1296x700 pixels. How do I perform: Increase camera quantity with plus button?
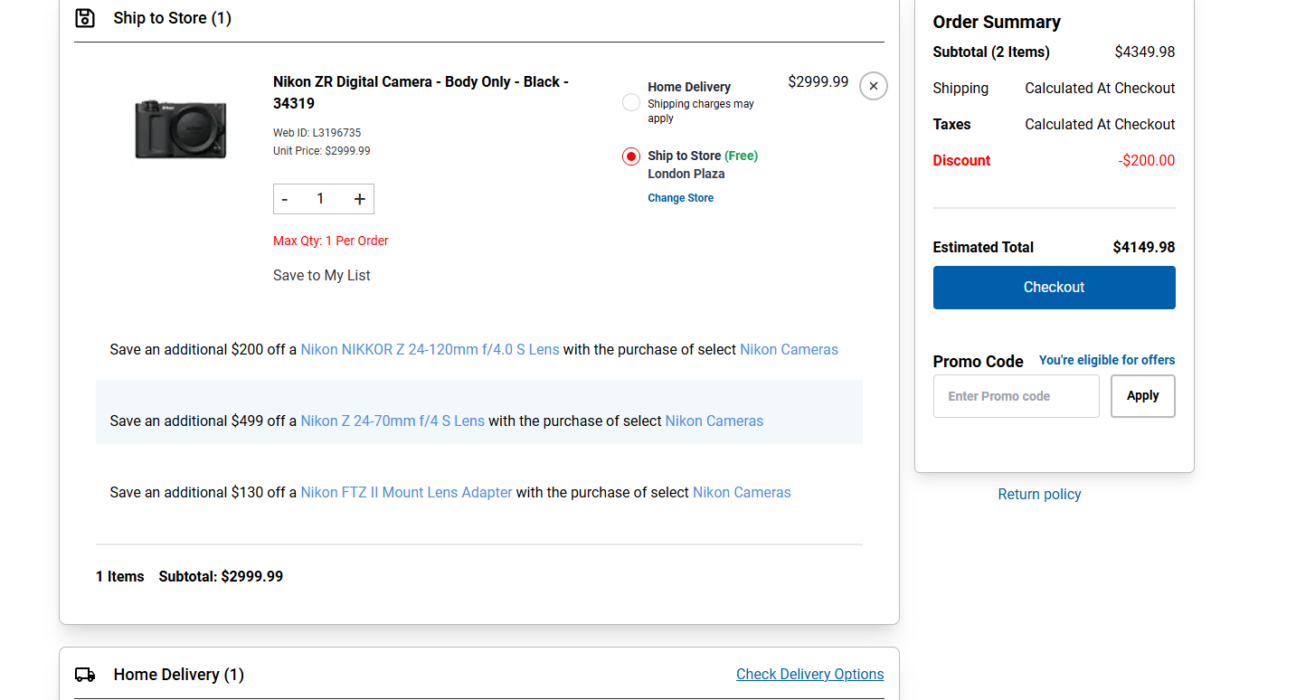coord(359,199)
